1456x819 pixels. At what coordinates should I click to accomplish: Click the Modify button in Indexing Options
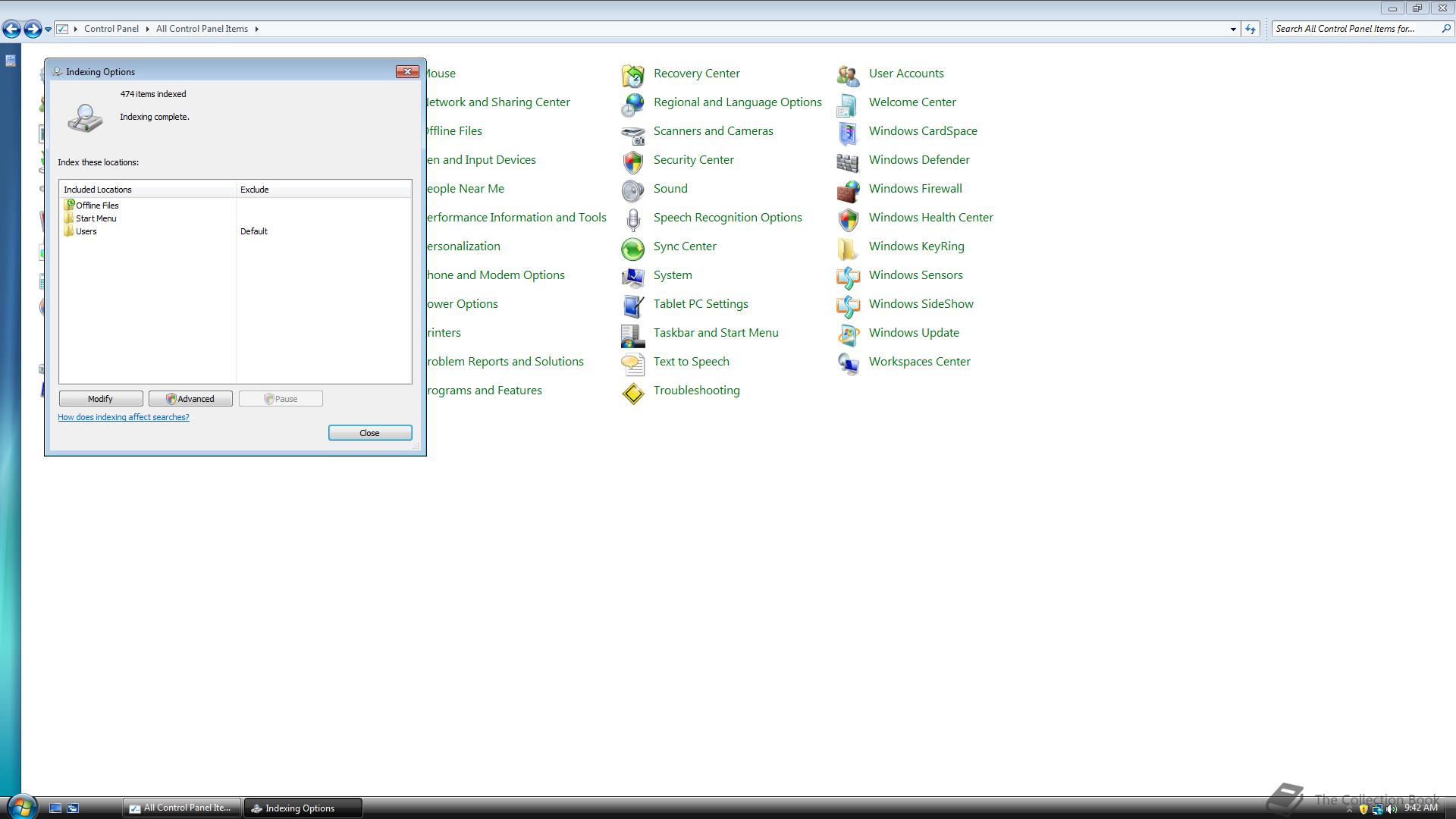(101, 399)
